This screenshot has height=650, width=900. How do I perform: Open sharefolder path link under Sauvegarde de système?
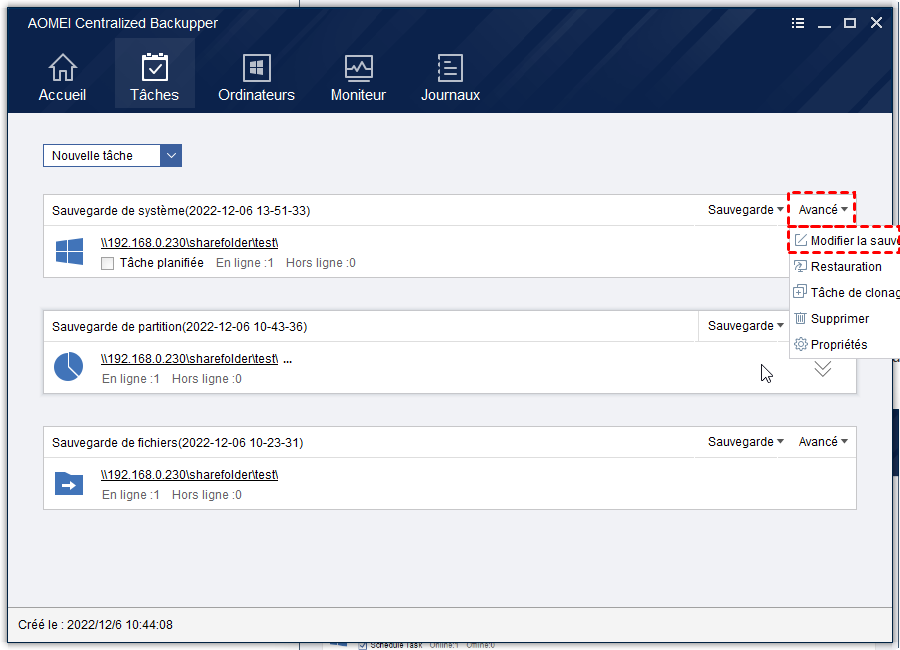tap(189, 243)
